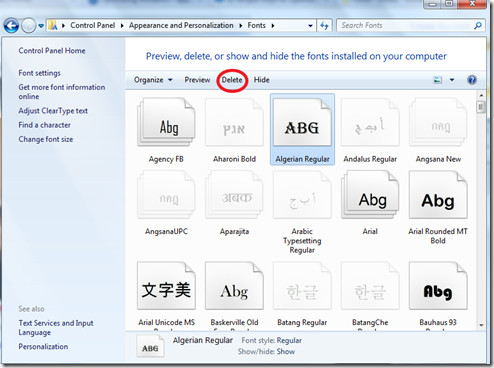Open the address bar history dropdown
Screen dimensions: 494x368
(x=310, y=26)
